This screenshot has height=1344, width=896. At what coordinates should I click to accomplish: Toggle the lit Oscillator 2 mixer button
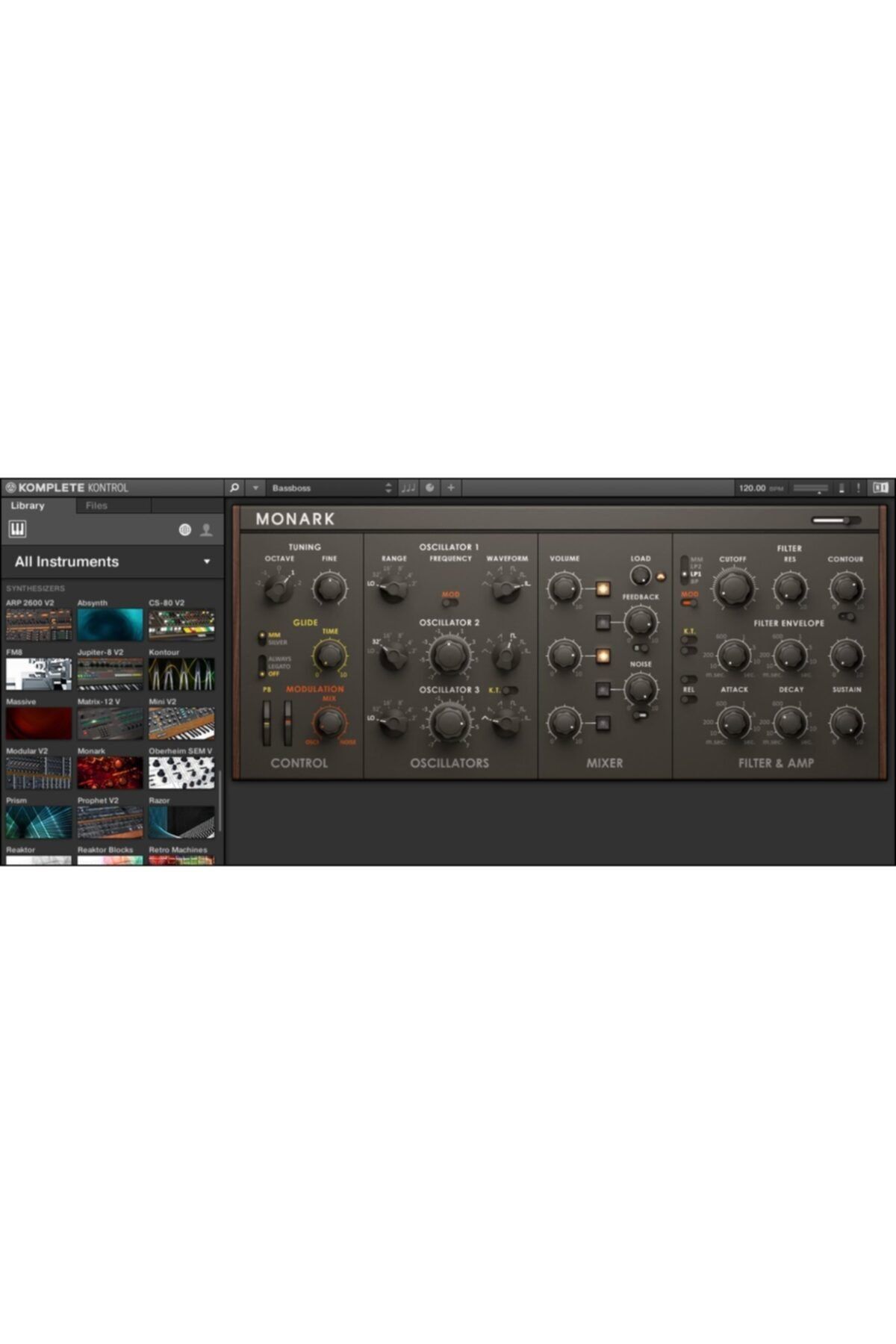point(603,656)
